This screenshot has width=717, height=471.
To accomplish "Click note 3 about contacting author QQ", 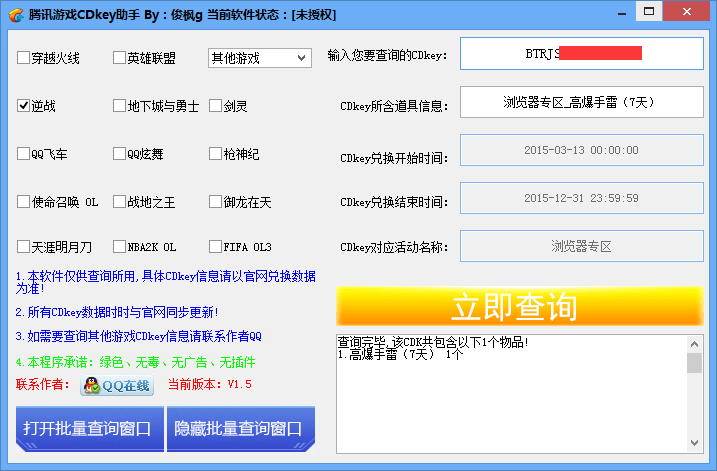I will [x=139, y=337].
